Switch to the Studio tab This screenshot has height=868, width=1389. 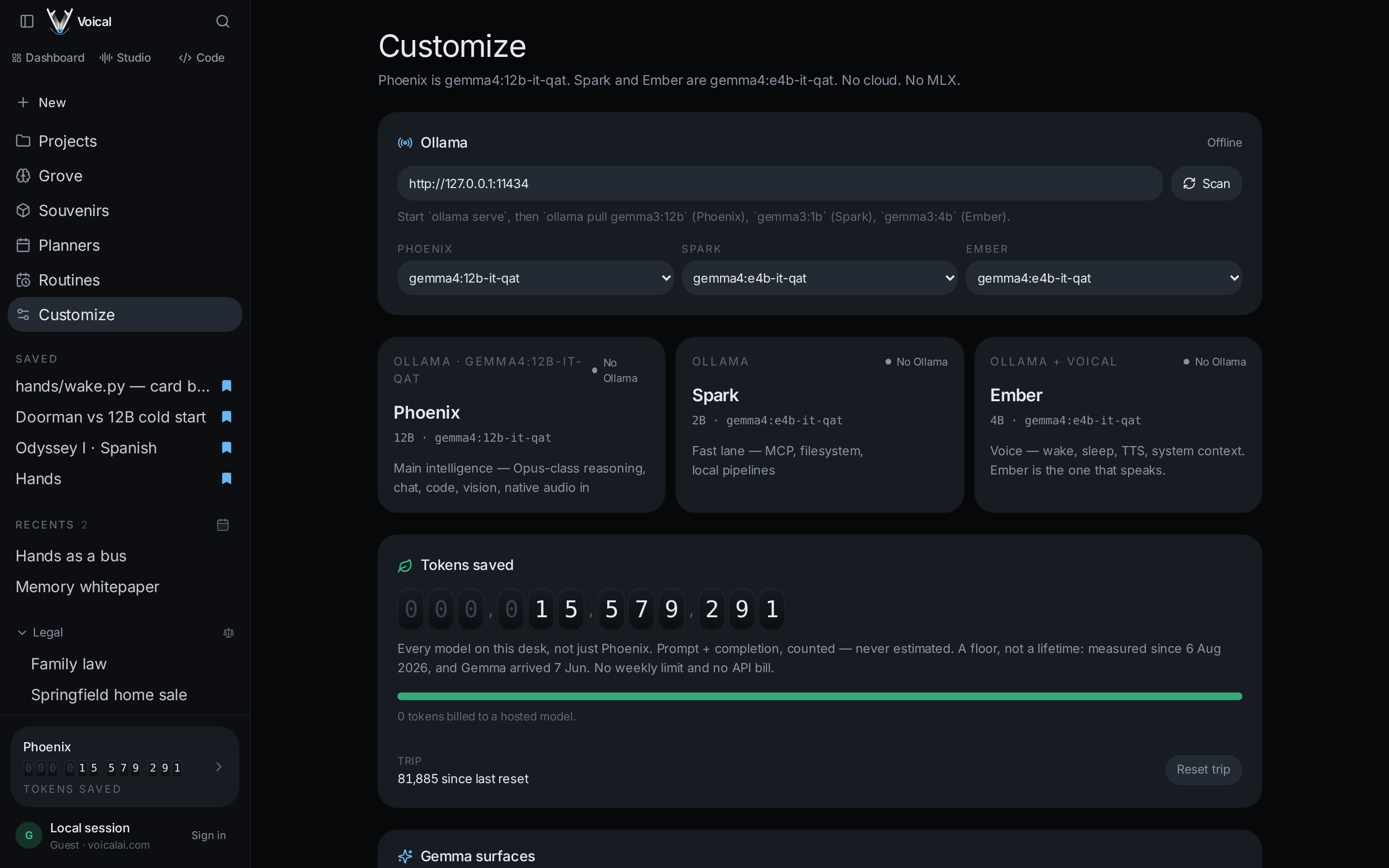point(125,57)
